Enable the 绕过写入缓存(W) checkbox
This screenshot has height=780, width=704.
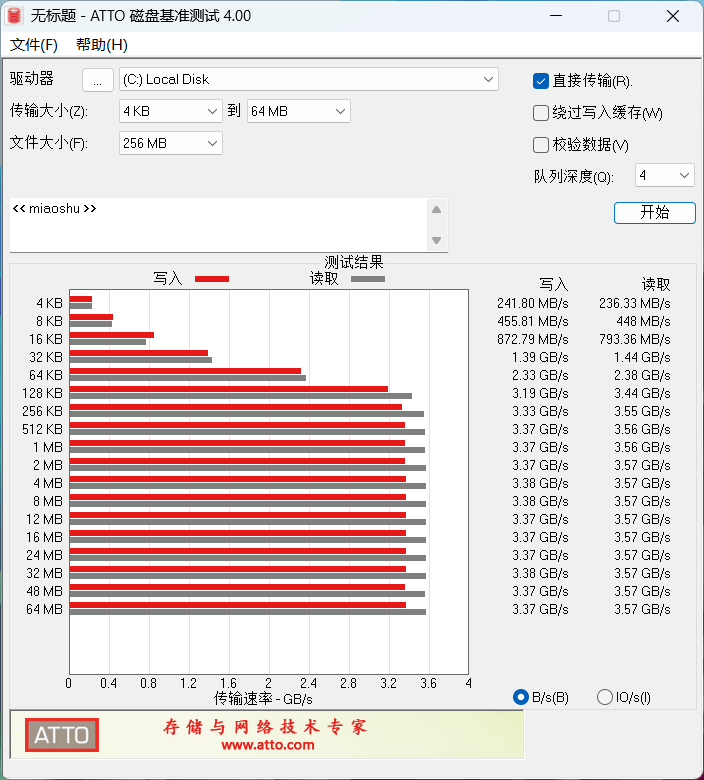(x=541, y=113)
